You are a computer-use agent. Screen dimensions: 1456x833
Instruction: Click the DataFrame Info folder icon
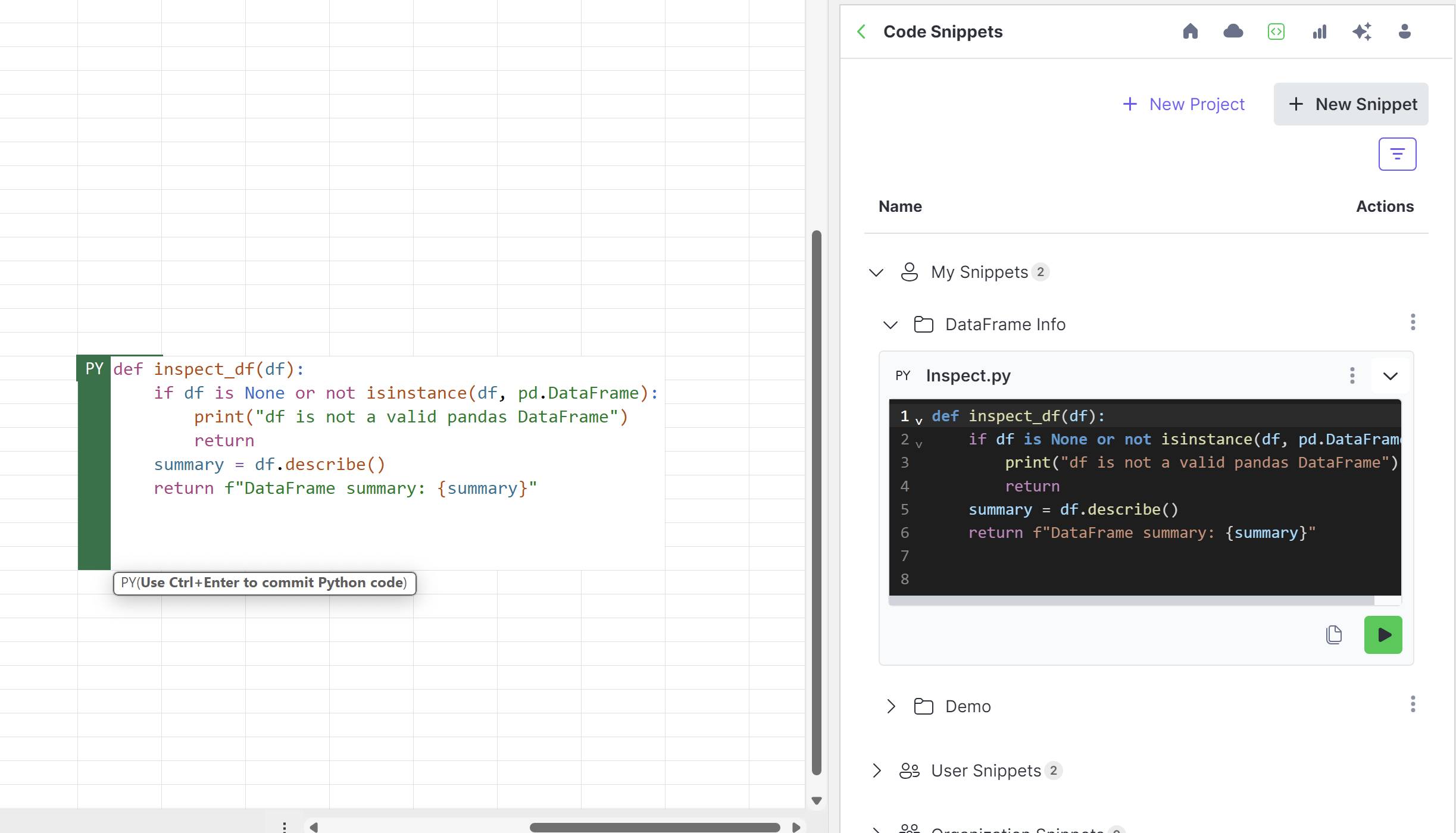(923, 324)
